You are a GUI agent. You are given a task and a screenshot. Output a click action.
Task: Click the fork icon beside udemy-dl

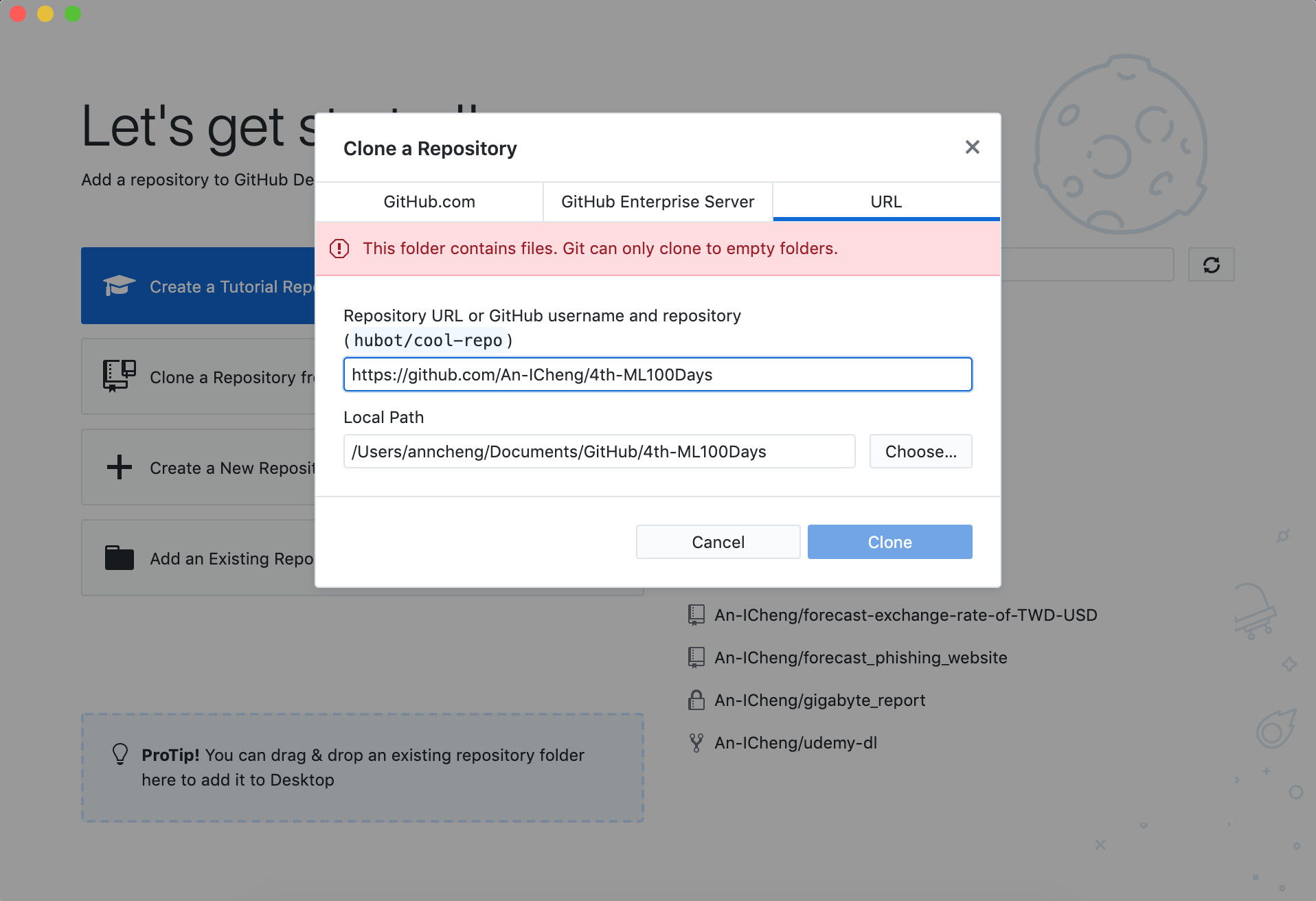[696, 742]
